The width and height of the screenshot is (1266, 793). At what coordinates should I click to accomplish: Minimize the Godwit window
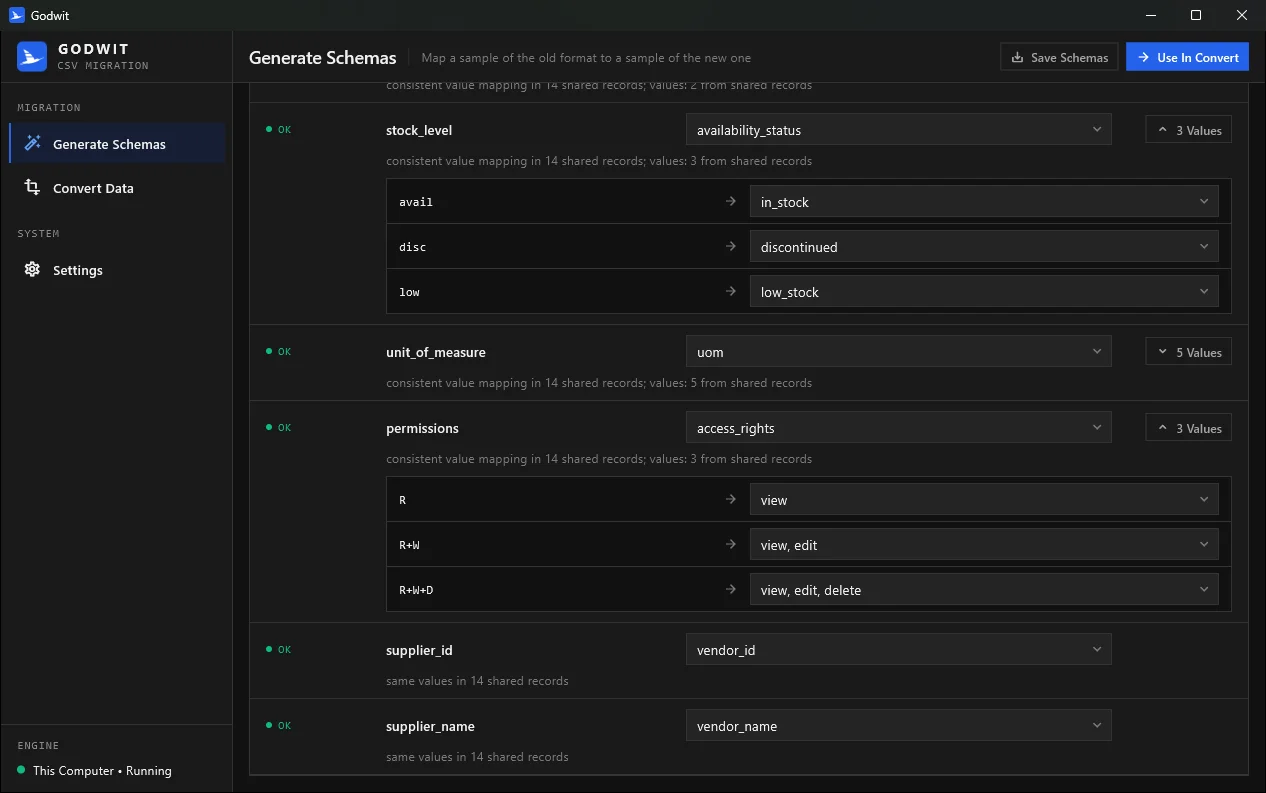1150,15
